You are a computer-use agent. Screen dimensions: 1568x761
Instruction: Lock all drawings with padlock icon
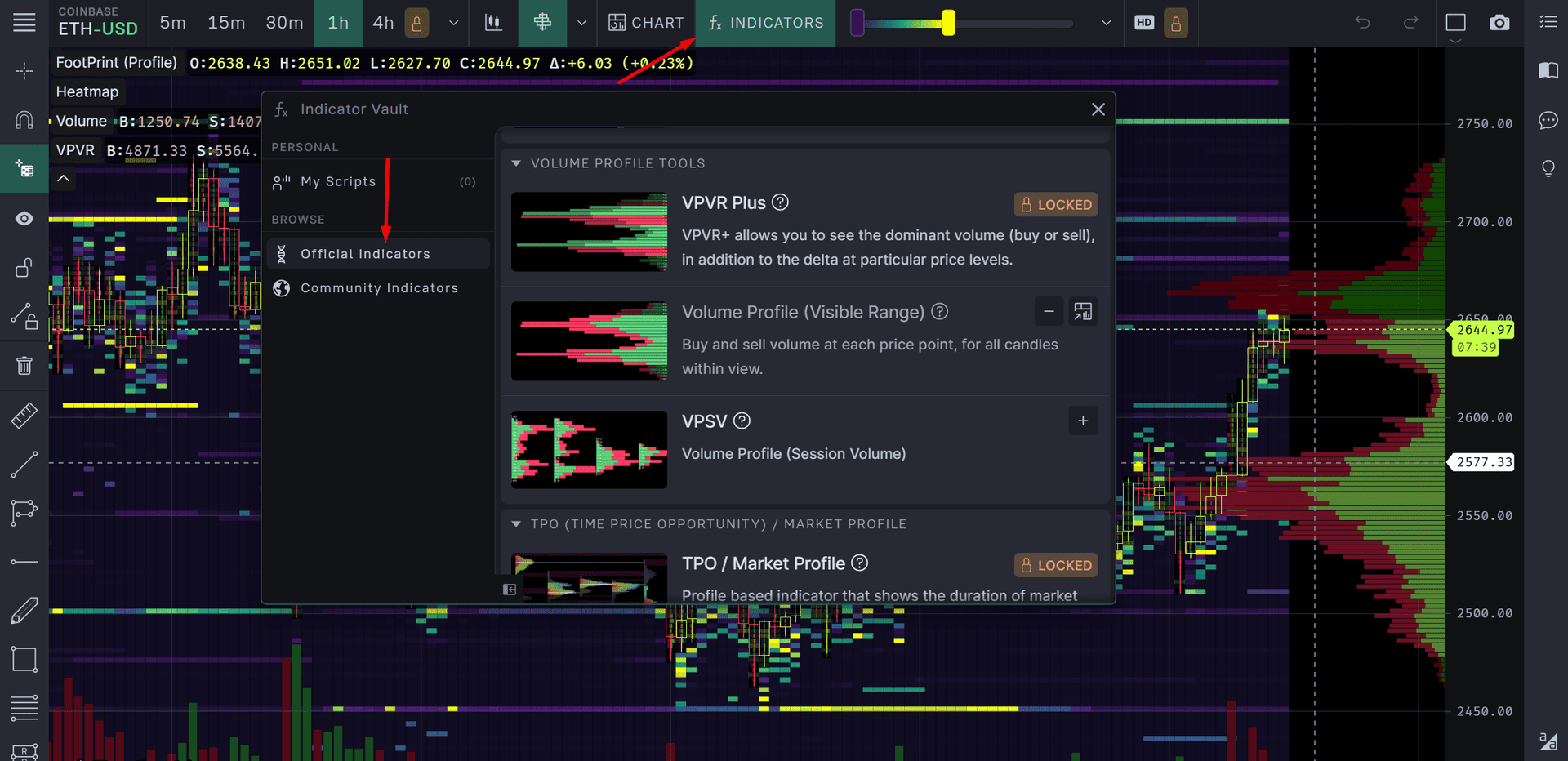(24, 268)
